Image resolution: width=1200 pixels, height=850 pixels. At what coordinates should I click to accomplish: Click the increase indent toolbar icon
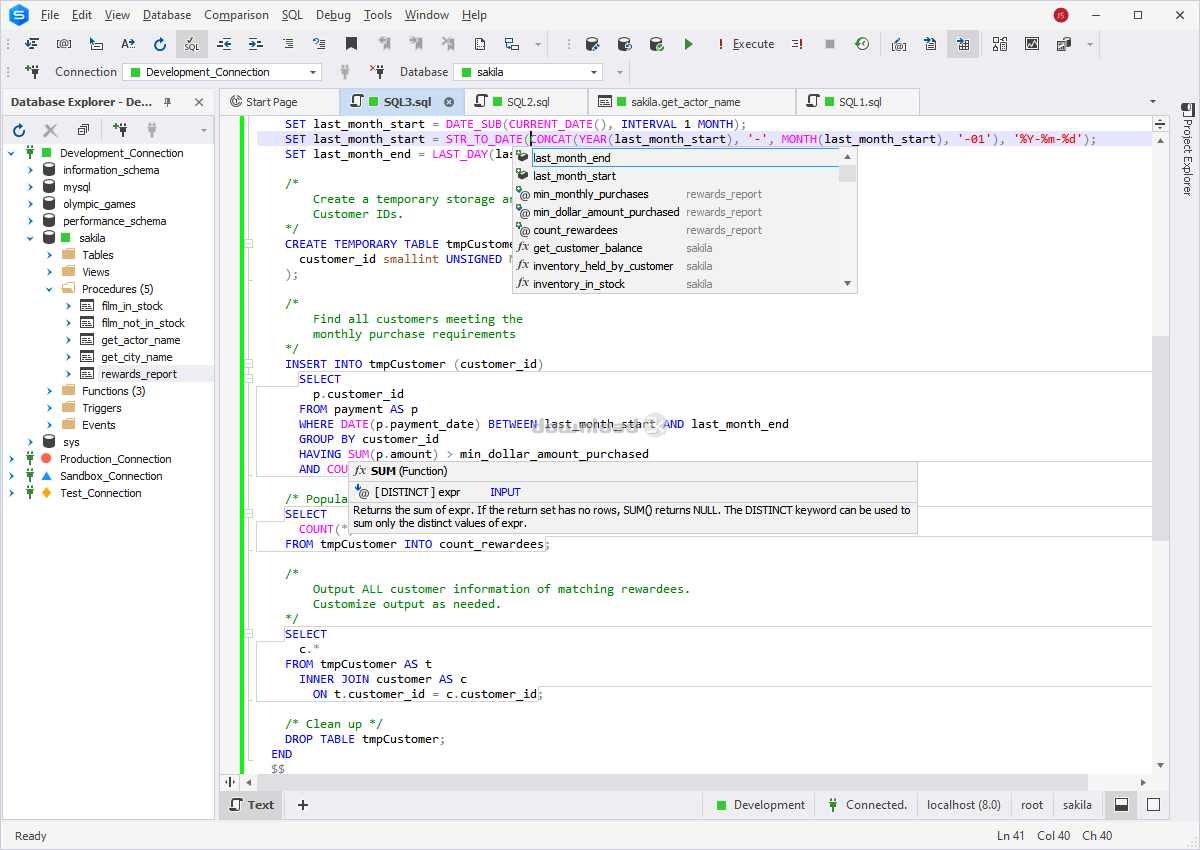click(256, 44)
